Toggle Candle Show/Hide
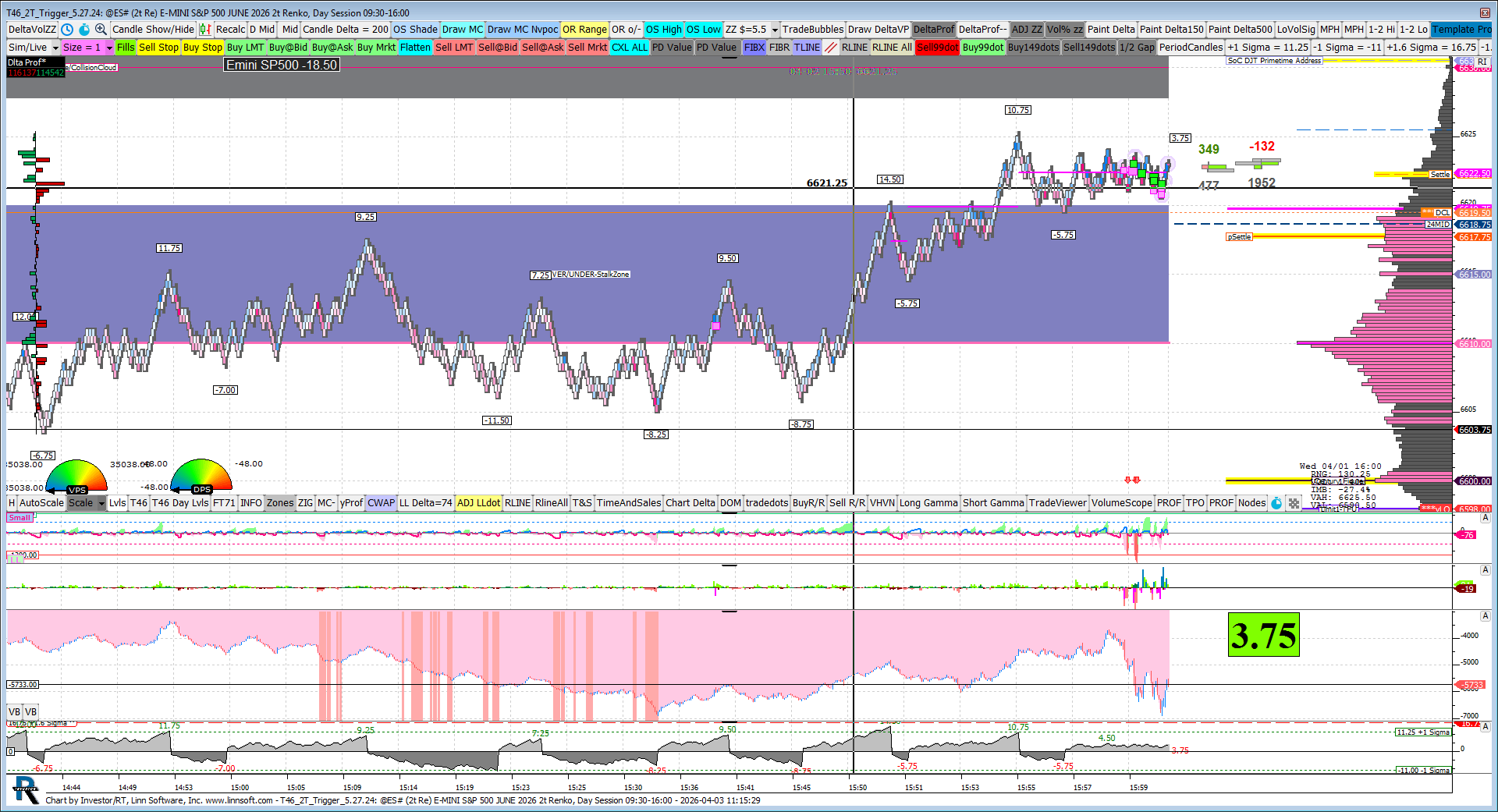The image size is (1498, 812). pyautogui.click(x=153, y=30)
